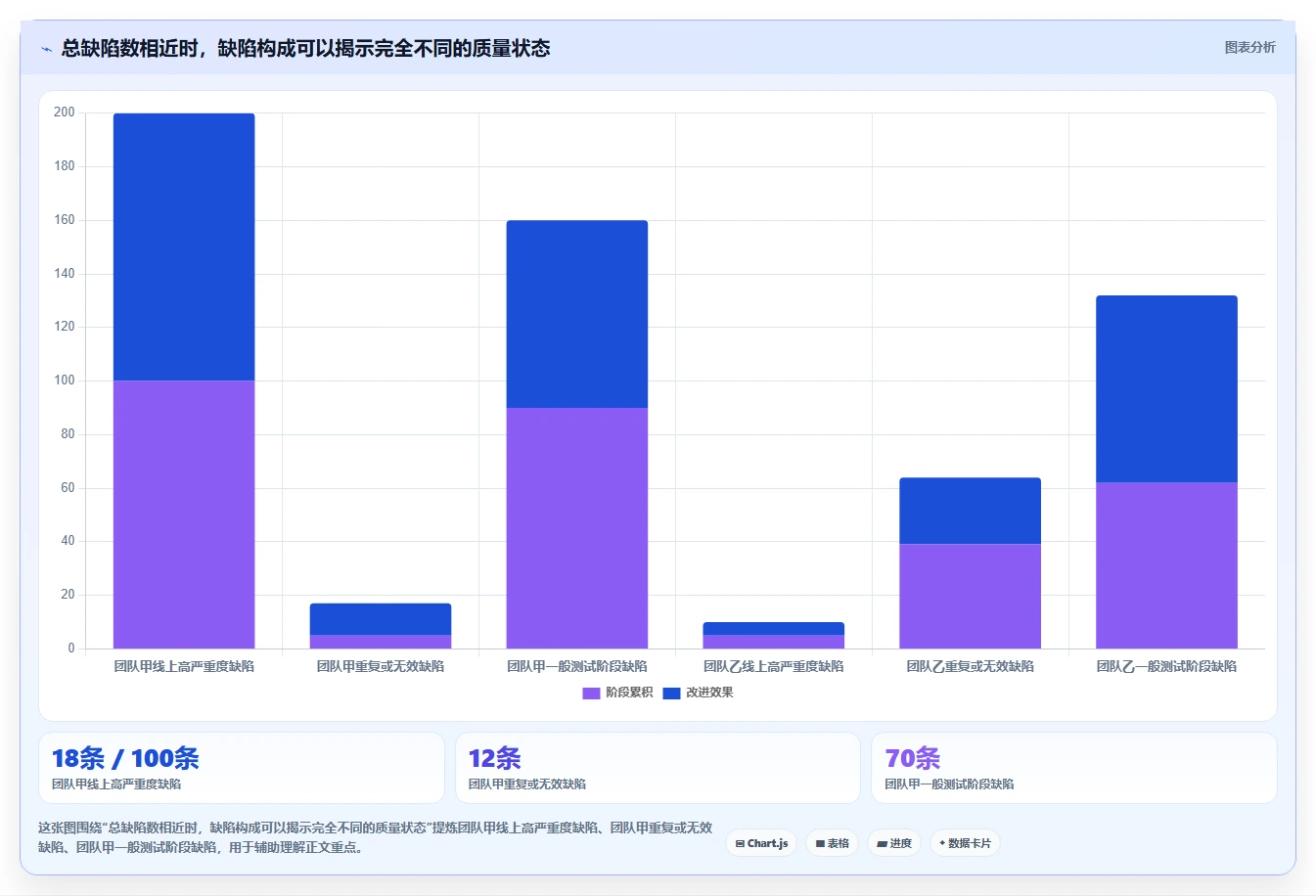
Task: Click the 70条 data card value
Action: tap(912, 758)
